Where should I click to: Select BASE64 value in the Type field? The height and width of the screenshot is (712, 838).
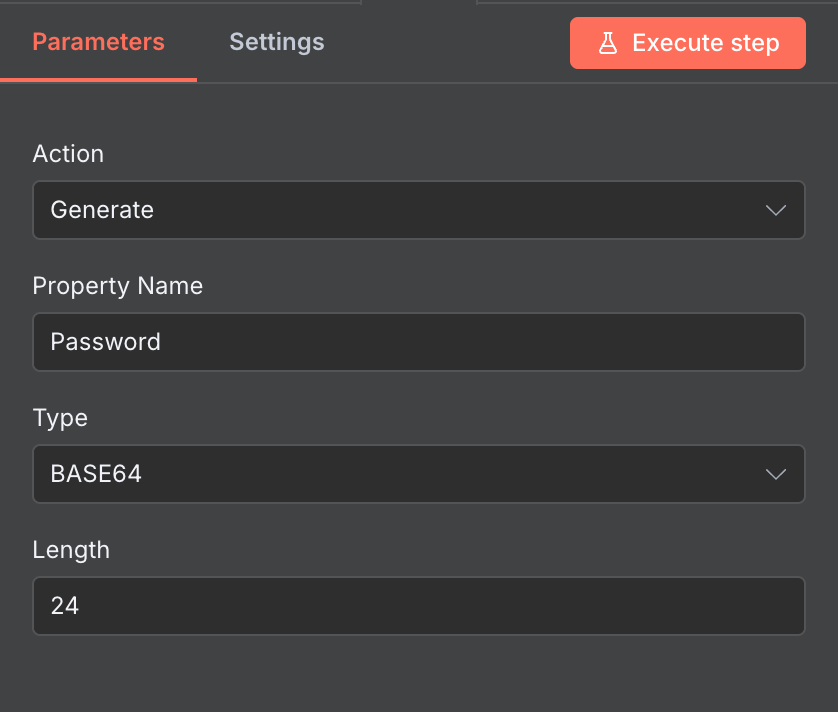95,474
